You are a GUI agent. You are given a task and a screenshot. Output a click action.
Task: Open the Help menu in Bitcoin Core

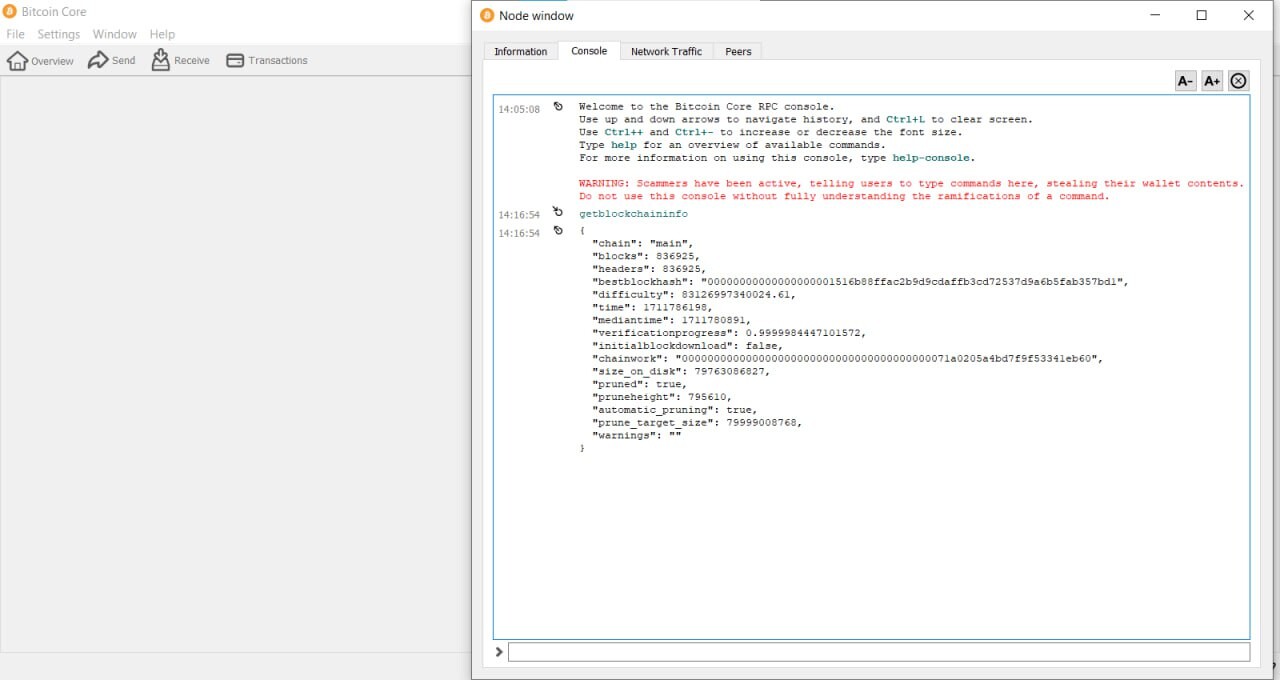(x=162, y=34)
